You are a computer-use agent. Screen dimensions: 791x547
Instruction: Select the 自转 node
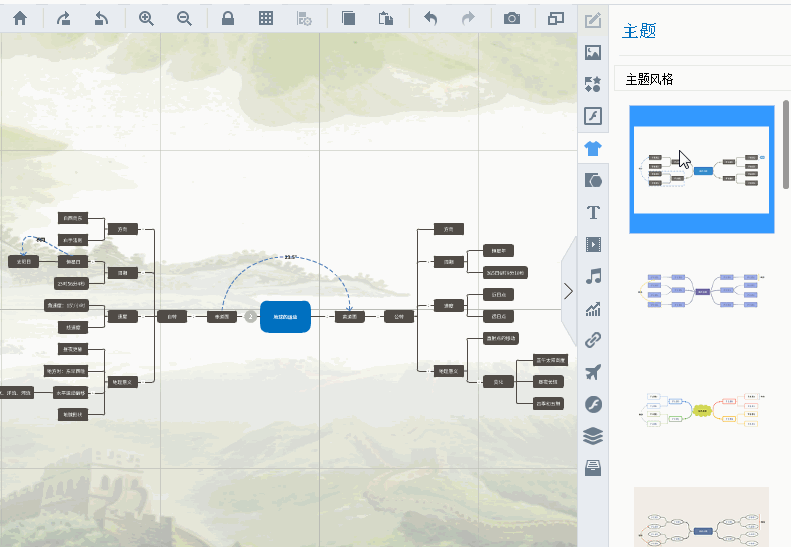pyautogui.click(x=172, y=317)
